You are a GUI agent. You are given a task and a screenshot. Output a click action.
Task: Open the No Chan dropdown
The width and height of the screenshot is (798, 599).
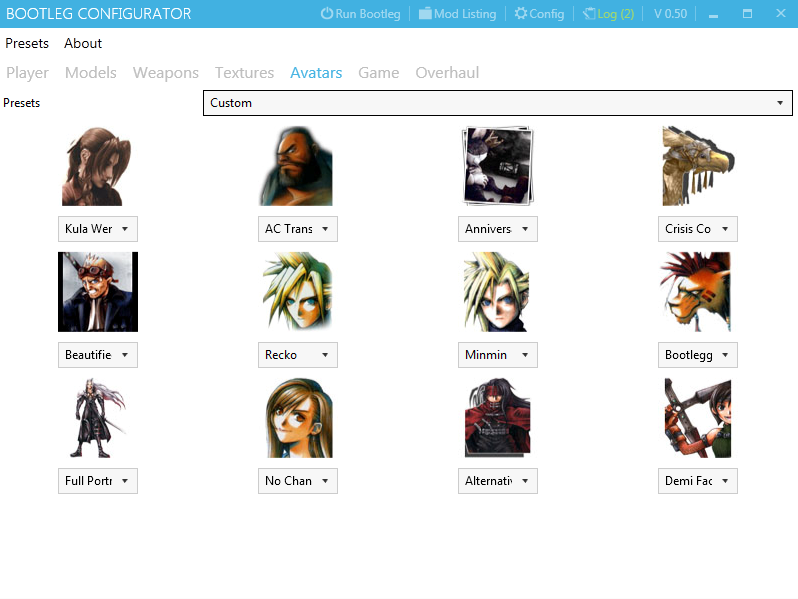298,481
